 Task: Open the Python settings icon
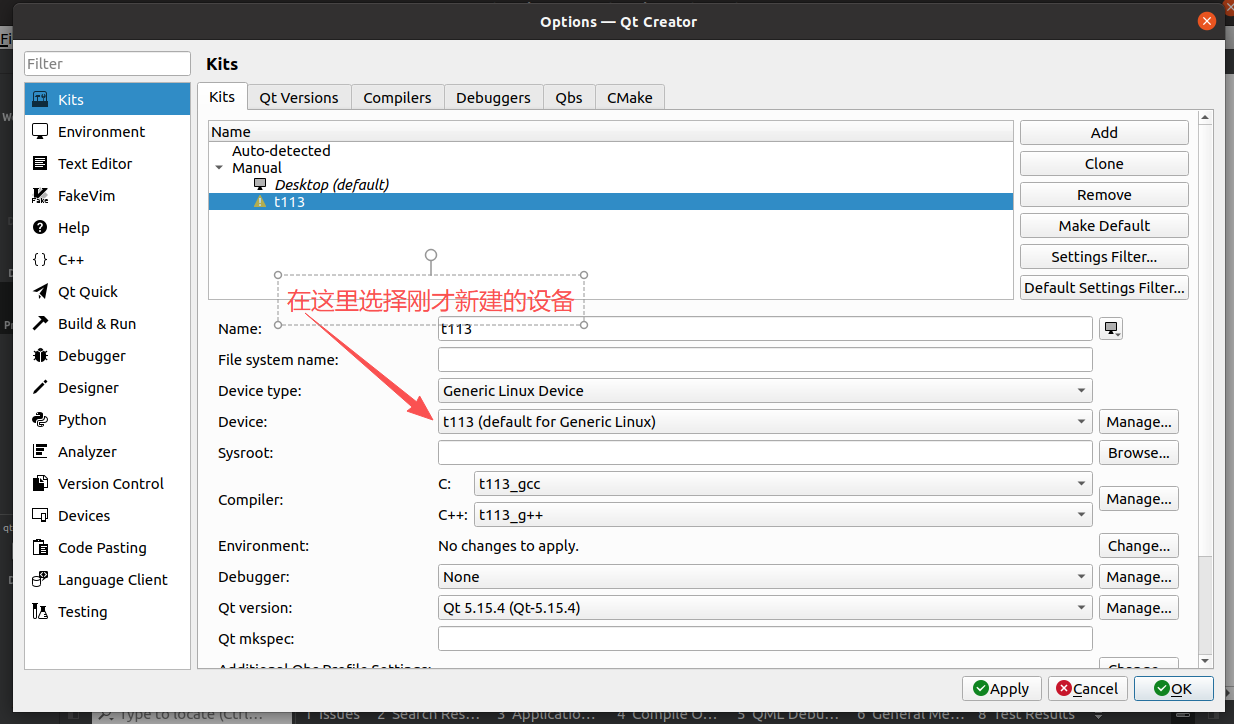(x=40, y=420)
